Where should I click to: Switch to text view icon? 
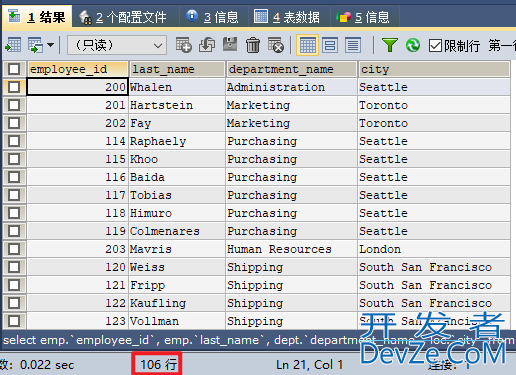pyautogui.click(x=353, y=45)
